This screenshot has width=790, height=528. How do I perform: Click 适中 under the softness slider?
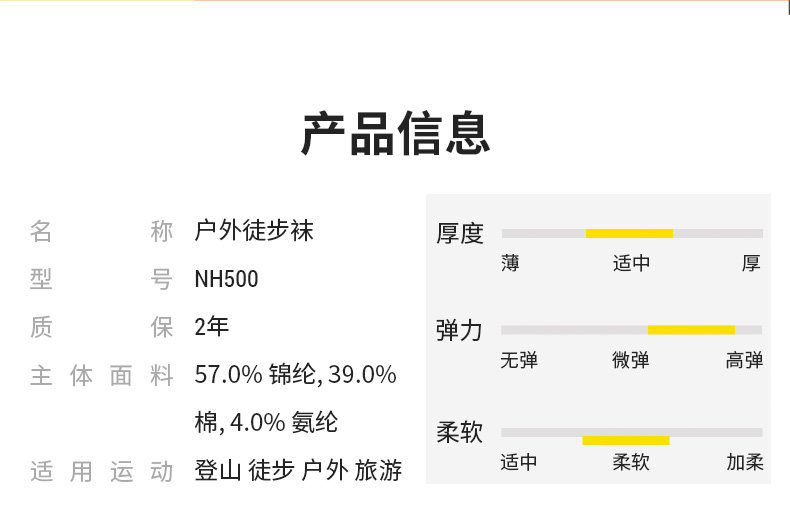coord(519,462)
